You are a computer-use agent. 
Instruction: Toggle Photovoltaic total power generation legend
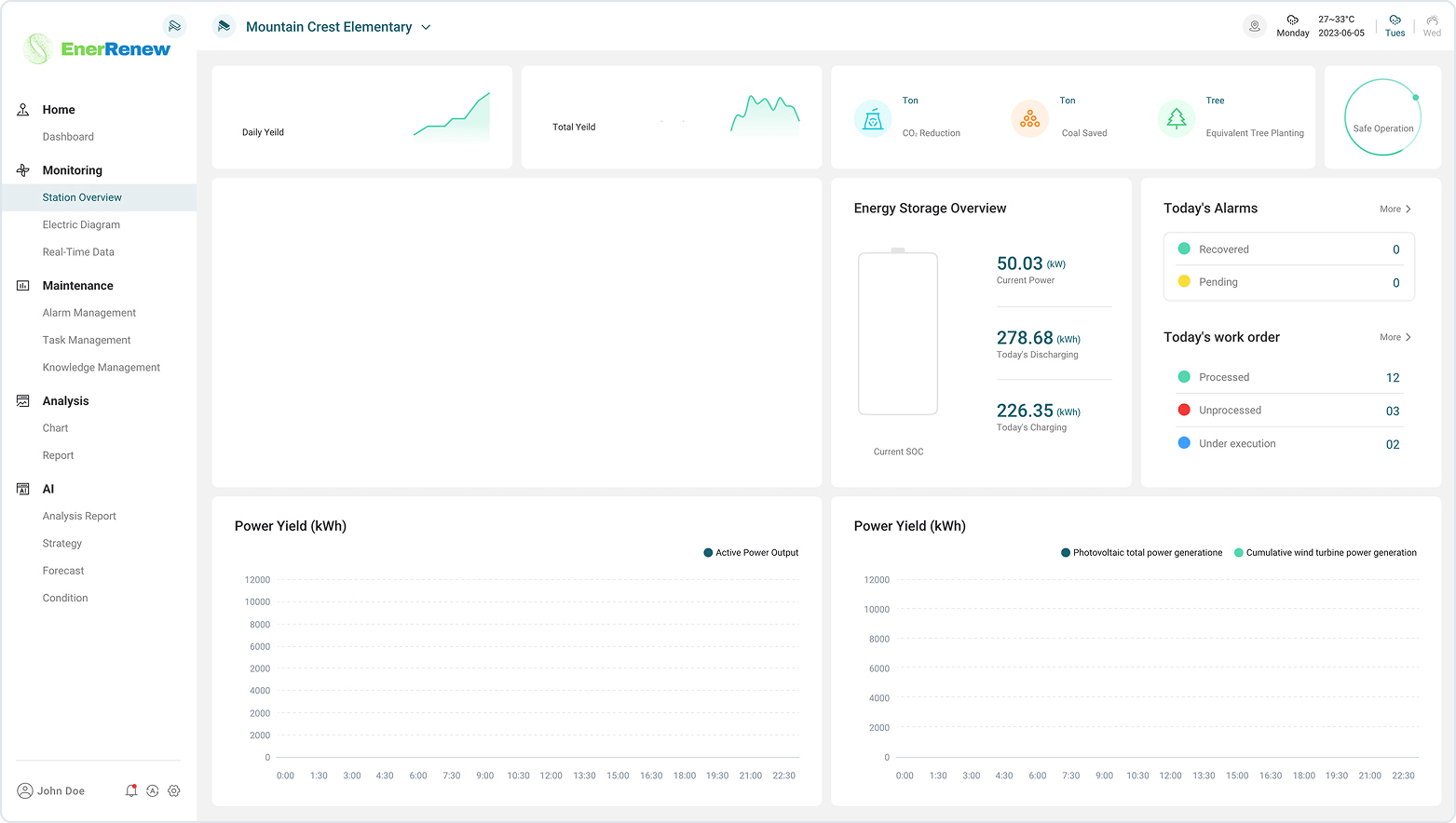[x=1141, y=553]
